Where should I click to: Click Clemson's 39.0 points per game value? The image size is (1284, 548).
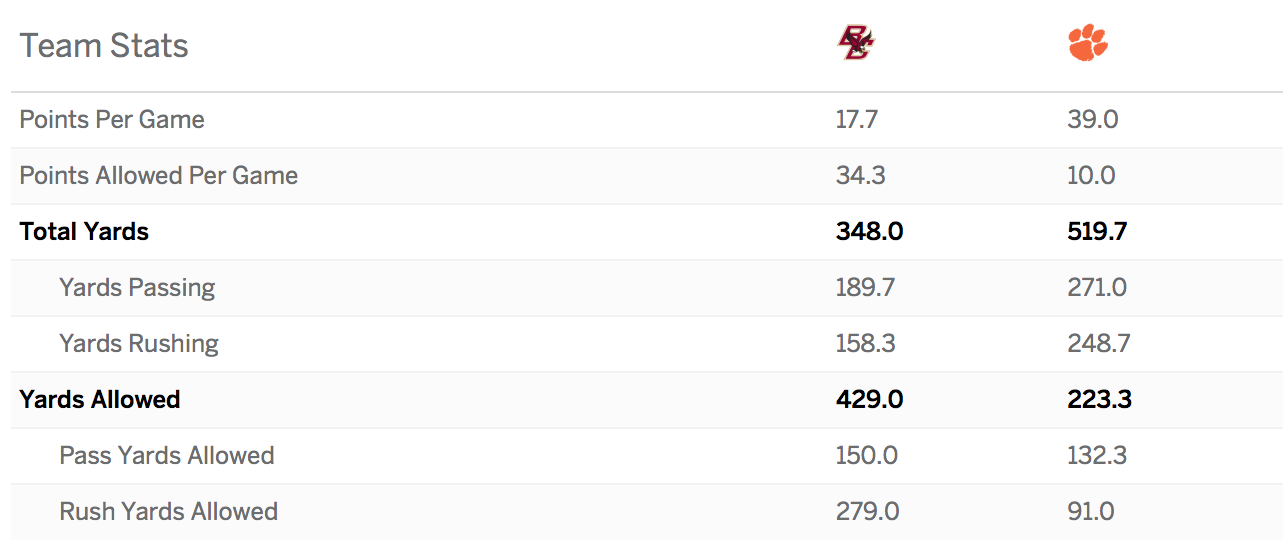pos(1093,120)
